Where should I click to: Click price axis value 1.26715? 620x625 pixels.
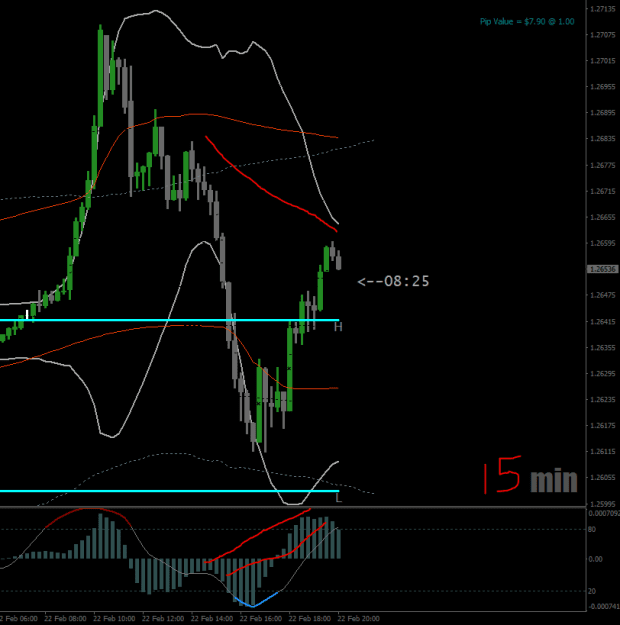tap(603, 191)
